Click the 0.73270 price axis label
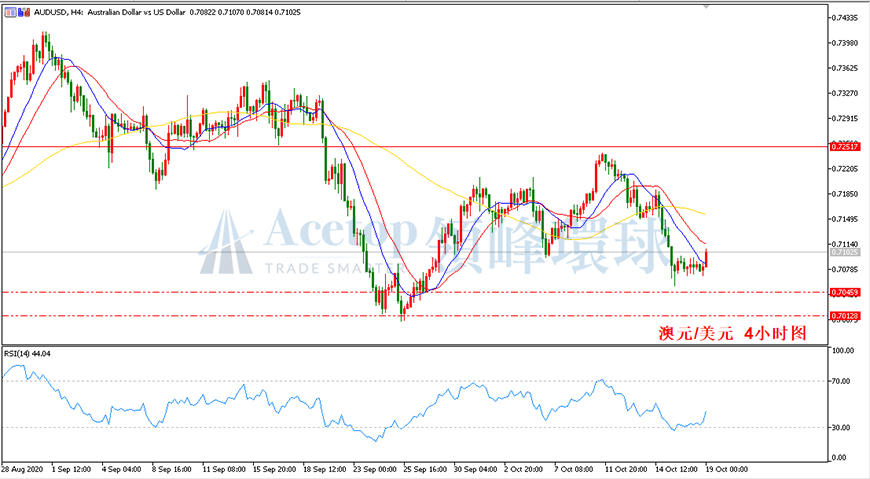Image resolution: width=870 pixels, height=479 pixels. click(x=844, y=93)
